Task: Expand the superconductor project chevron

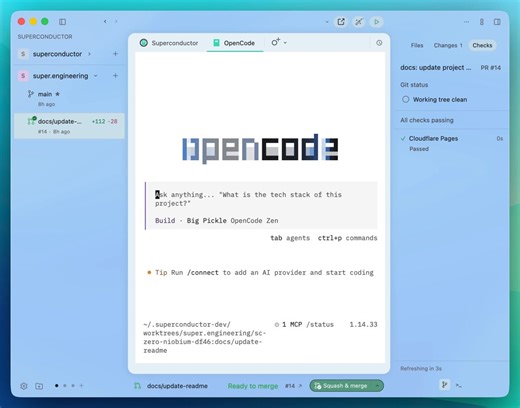Action: [89, 54]
